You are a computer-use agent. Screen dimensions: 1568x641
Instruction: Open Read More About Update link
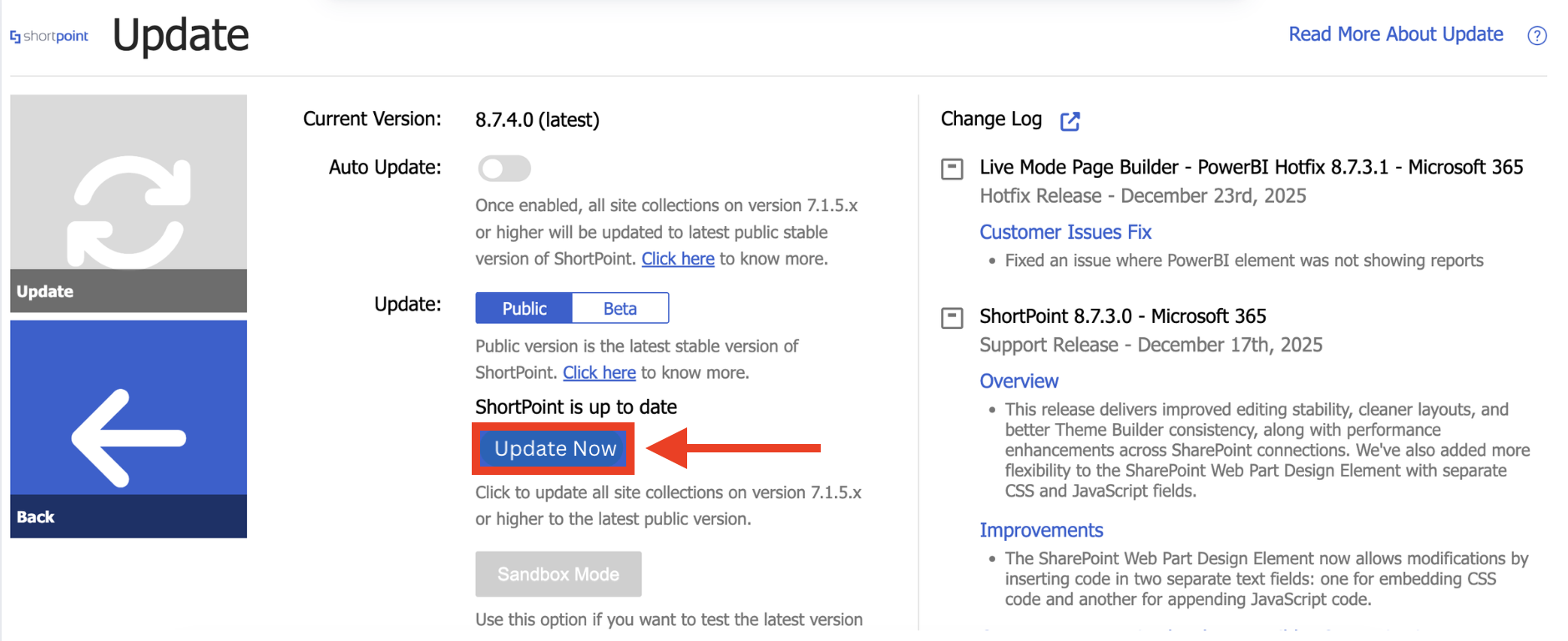[x=1395, y=34]
